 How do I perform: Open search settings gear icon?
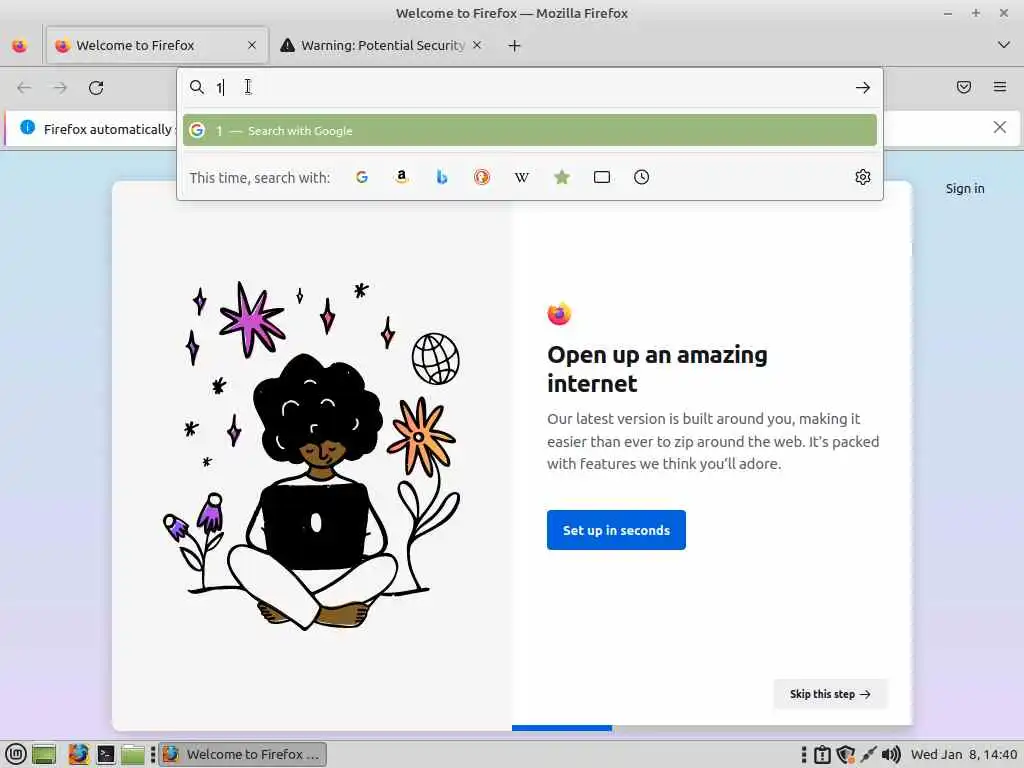[x=863, y=177]
